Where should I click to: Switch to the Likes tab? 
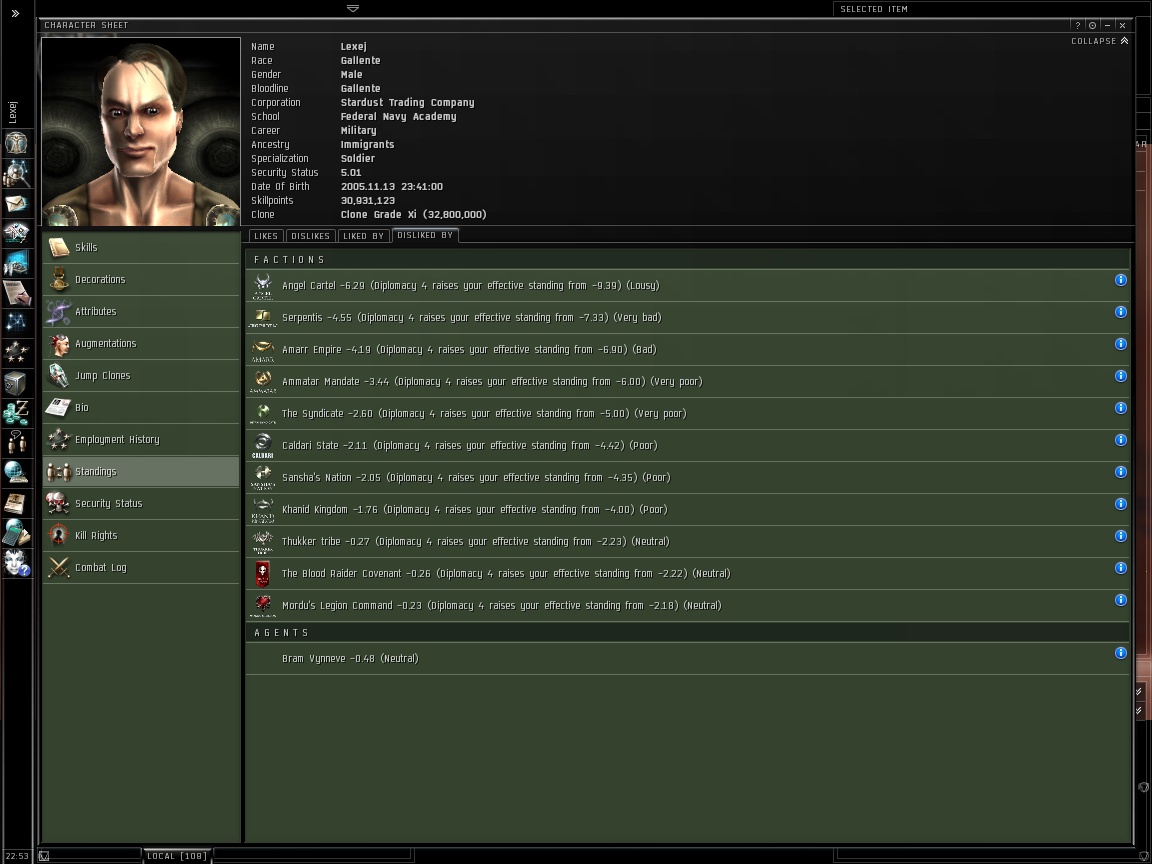pyautogui.click(x=265, y=236)
